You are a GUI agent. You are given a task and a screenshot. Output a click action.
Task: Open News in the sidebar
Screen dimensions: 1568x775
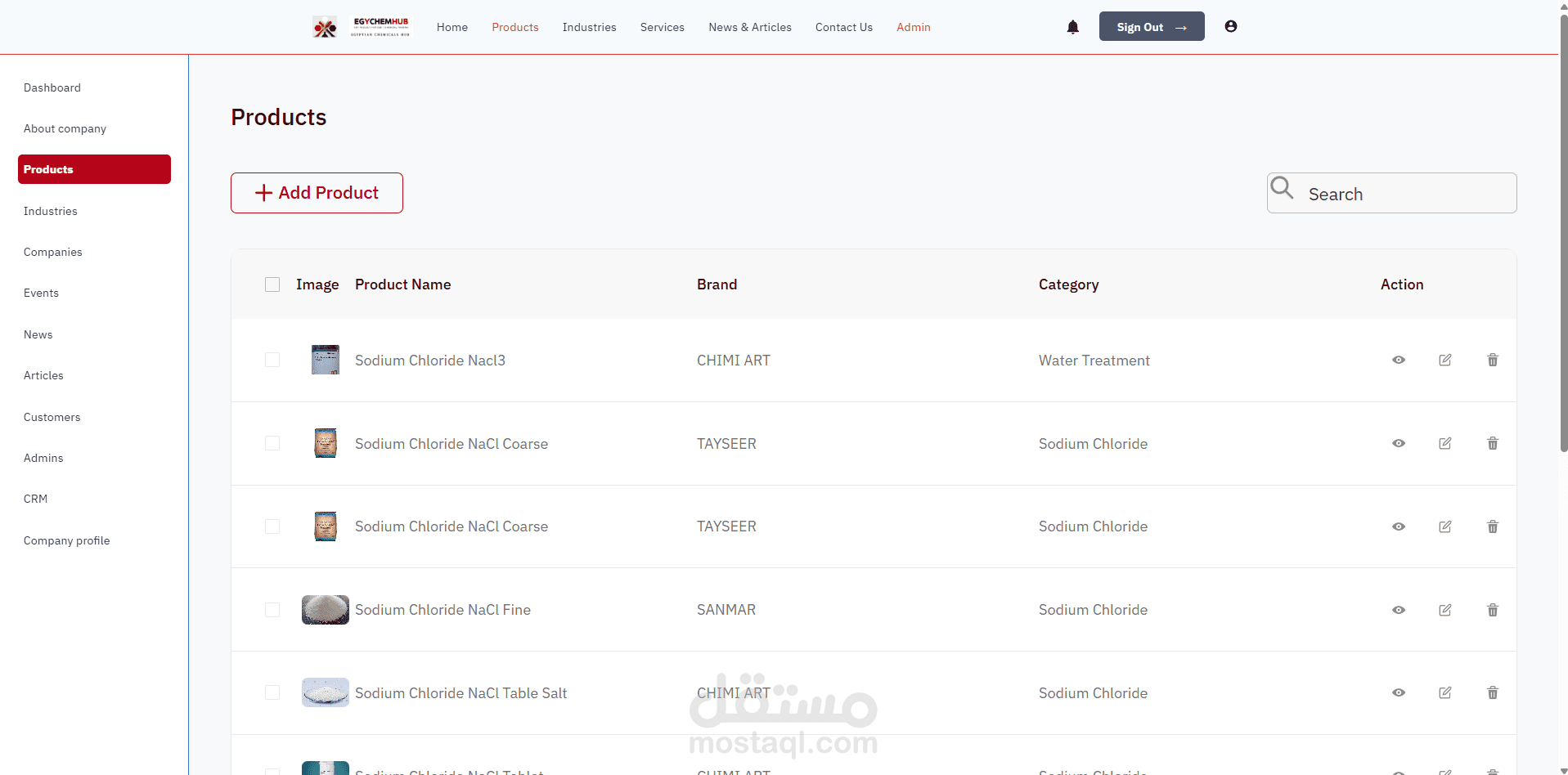click(x=38, y=334)
